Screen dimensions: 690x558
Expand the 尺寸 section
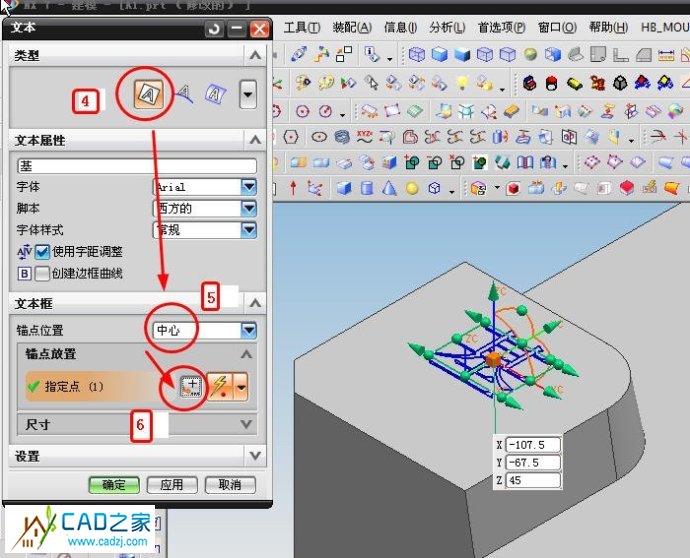click(x=255, y=424)
